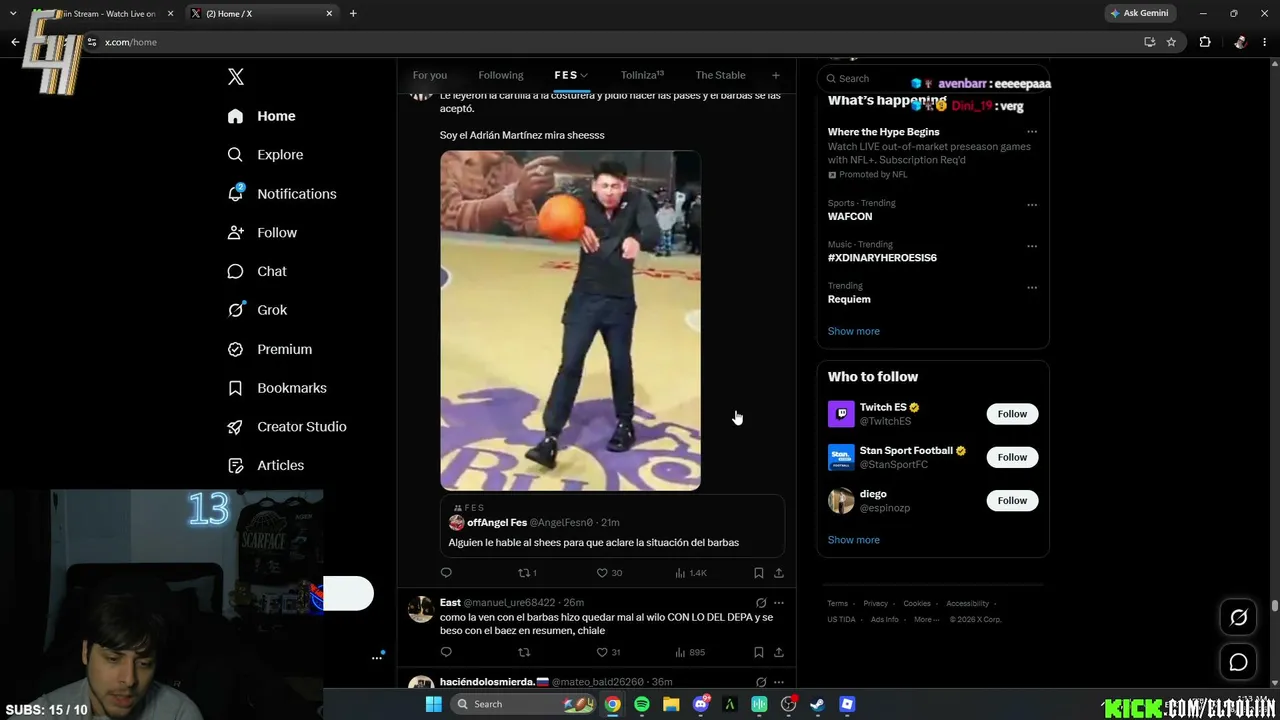Switch to the Following tab
This screenshot has width=1280, height=720.
pos(501,75)
